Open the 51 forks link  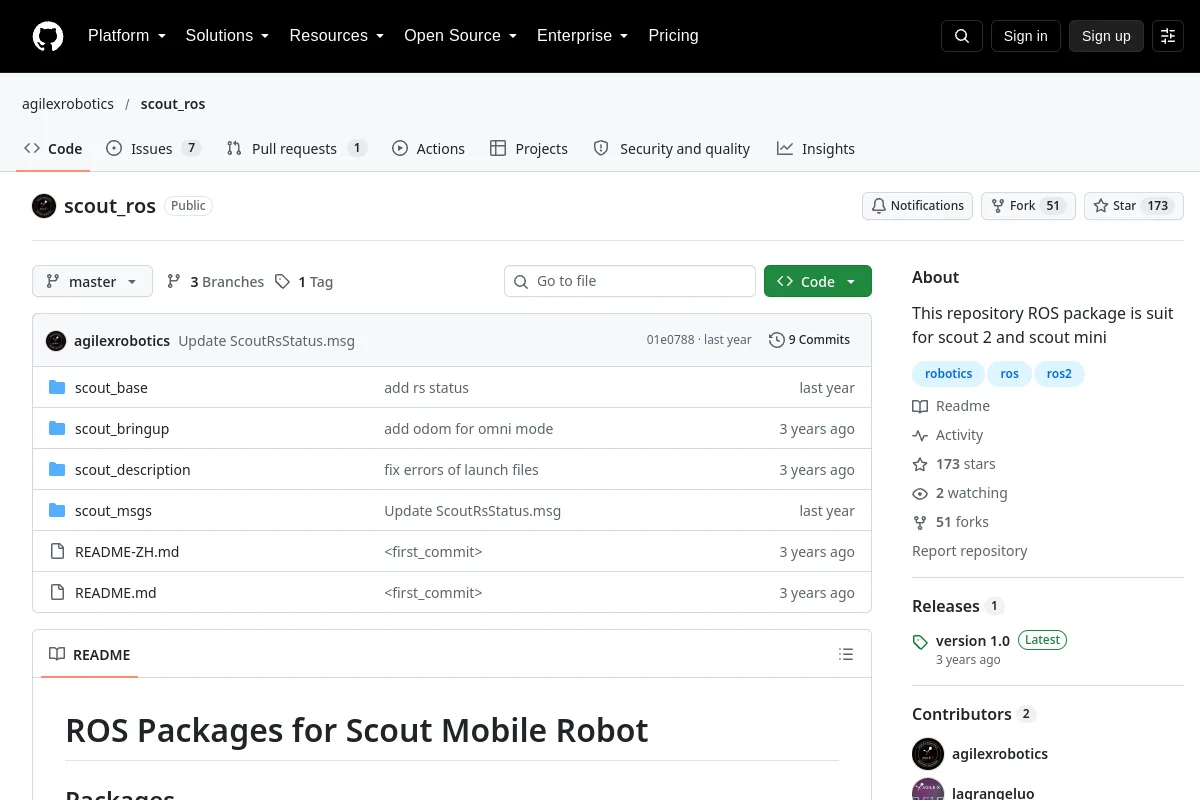(x=950, y=522)
